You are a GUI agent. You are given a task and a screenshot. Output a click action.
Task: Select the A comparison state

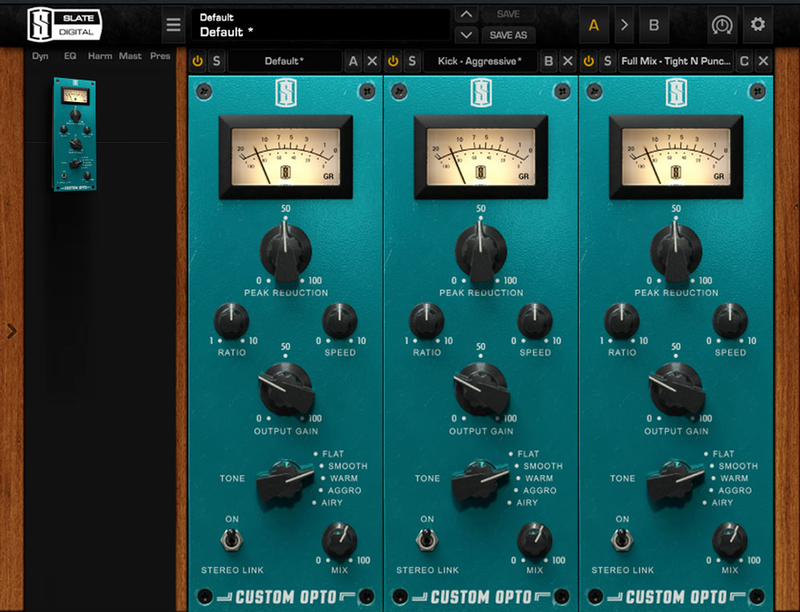594,24
